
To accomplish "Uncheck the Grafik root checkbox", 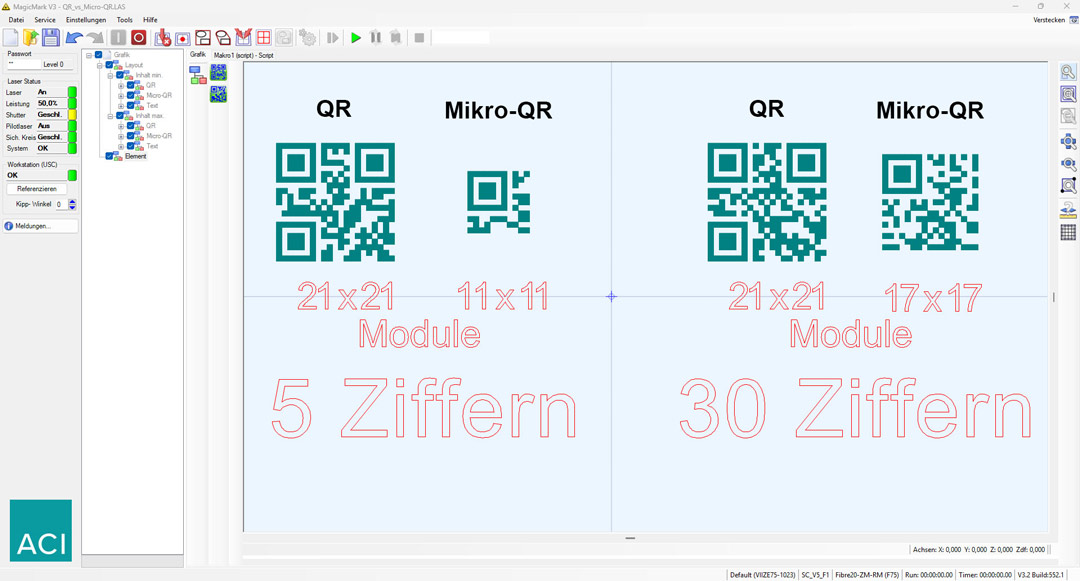I will tap(98, 54).
